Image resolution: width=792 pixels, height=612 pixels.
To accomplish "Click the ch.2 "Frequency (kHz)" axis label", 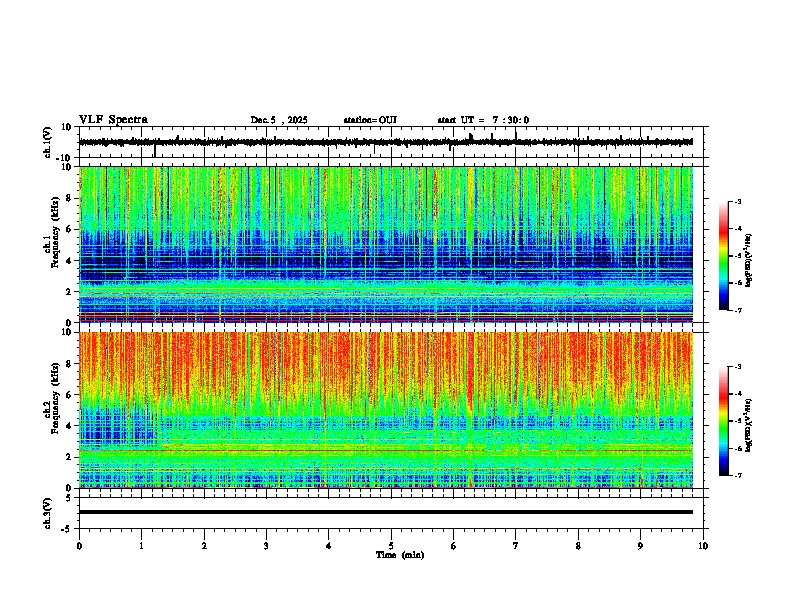I will coord(55,398).
